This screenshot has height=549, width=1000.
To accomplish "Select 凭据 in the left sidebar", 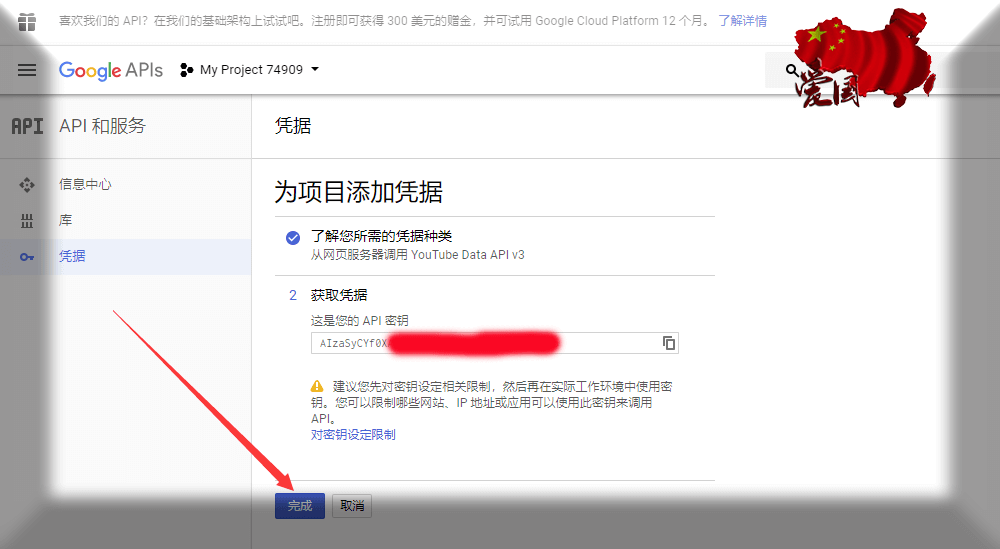I will pos(72,257).
